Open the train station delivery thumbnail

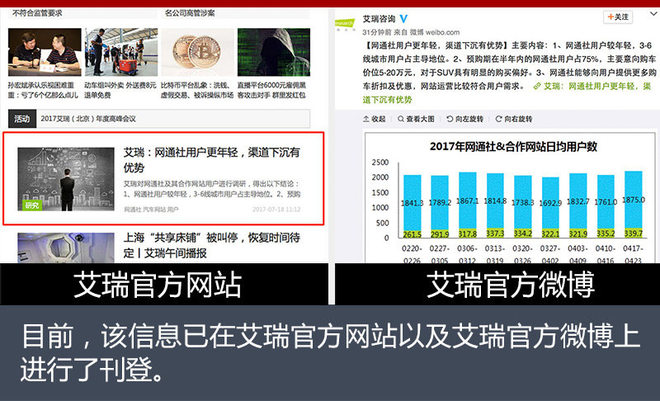(121, 52)
